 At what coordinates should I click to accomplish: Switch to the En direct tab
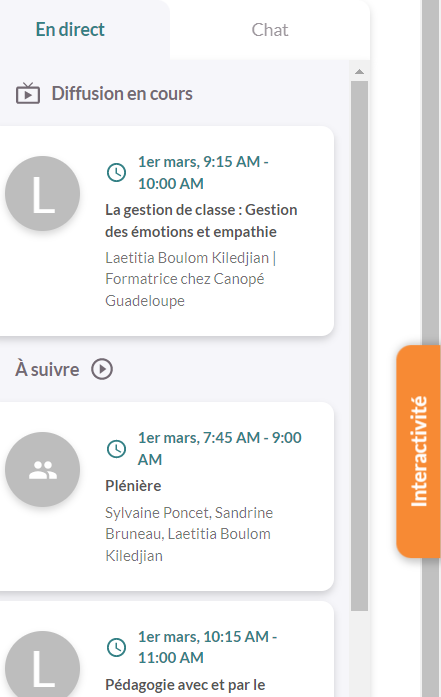[x=70, y=30]
